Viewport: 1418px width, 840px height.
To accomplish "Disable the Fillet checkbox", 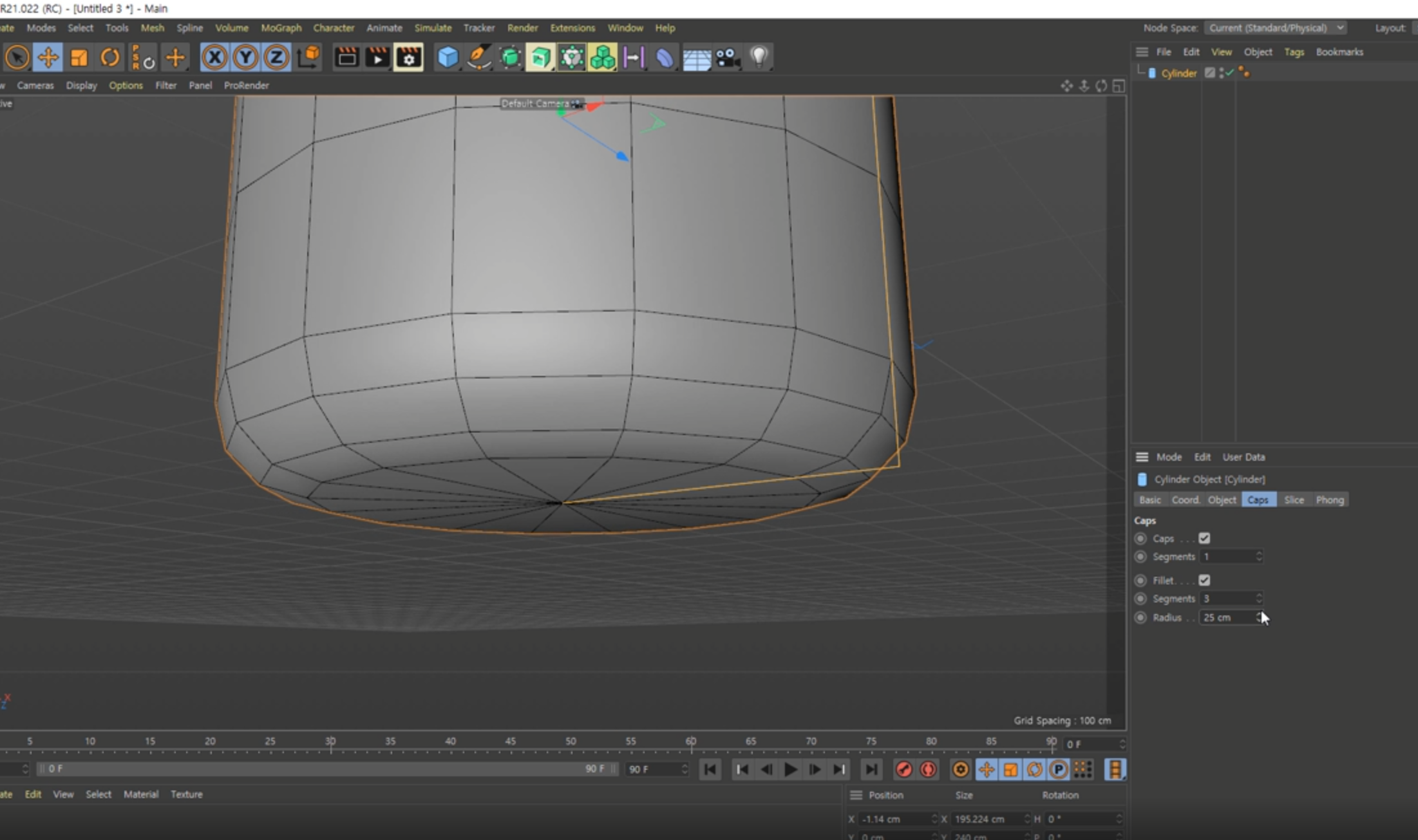I will point(1204,580).
